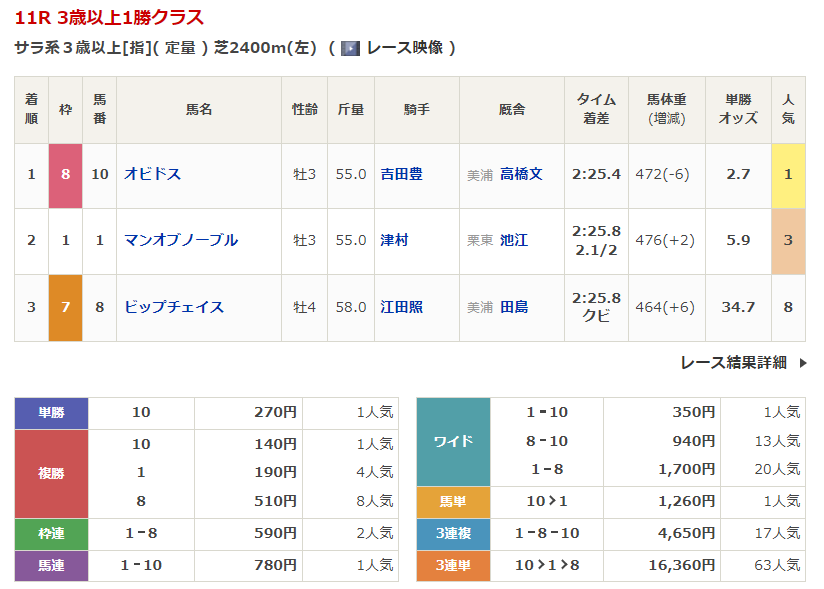Screen dimensions: 824x589
Task: Click the 3連複 combination 1-8-10
Action: coord(547,533)
